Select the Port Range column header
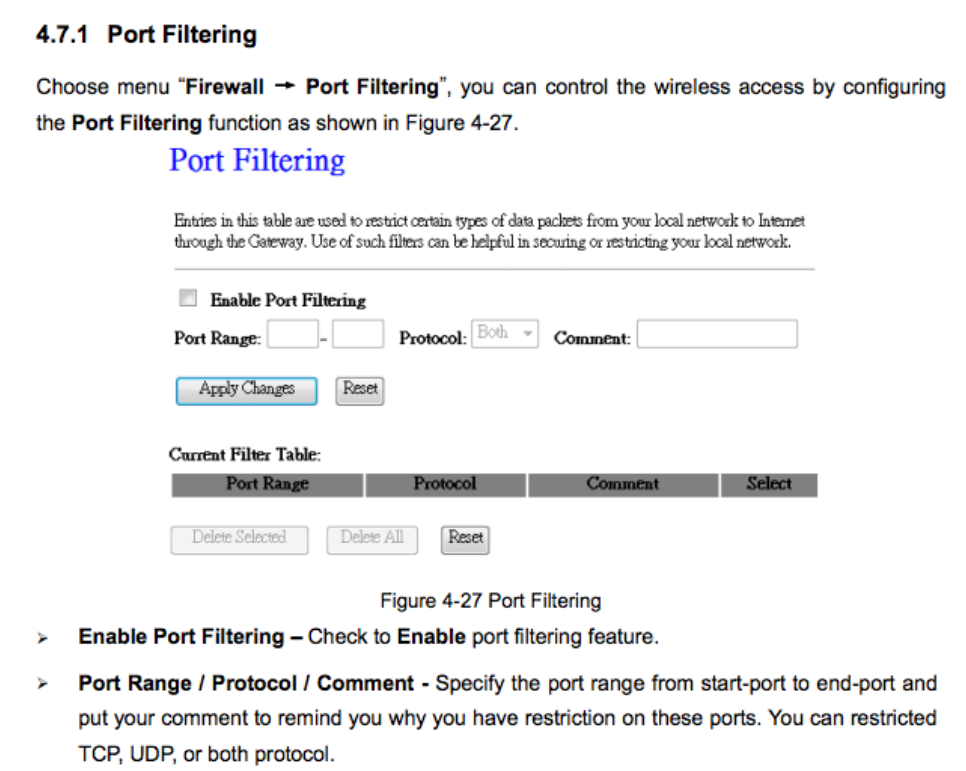This screenshot has height=771, width=966. [x=267, y=485]
